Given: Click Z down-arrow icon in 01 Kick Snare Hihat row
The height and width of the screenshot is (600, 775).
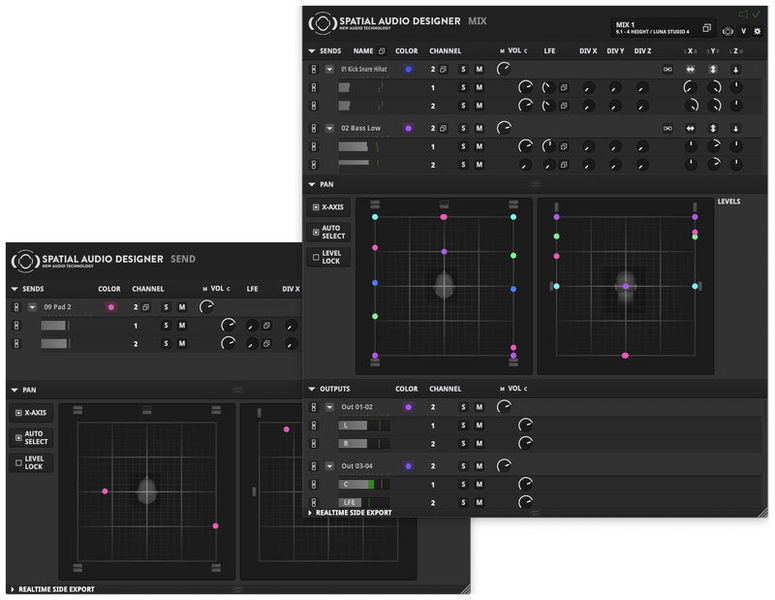Looking at the screenshot, I should point(735,70).
